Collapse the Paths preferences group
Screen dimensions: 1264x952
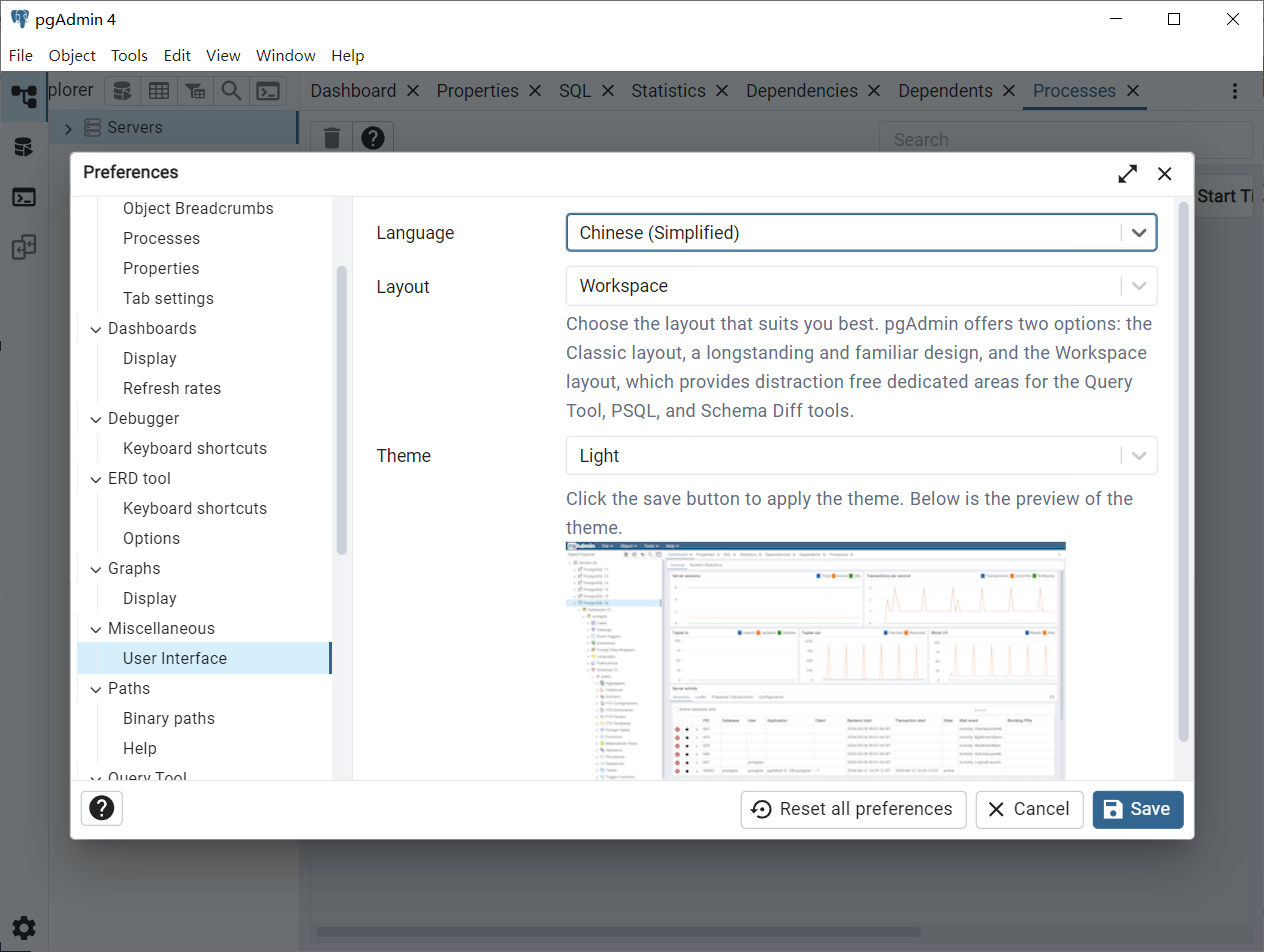[96, 689]
